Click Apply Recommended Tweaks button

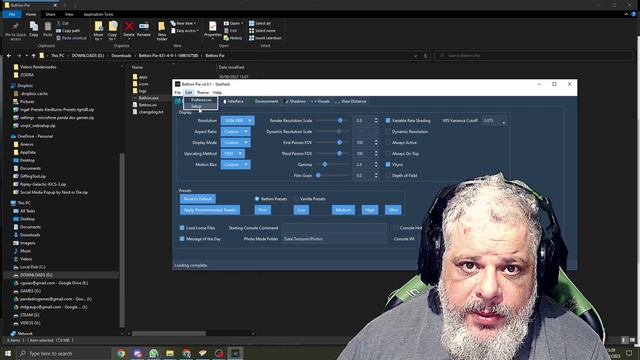210,210
